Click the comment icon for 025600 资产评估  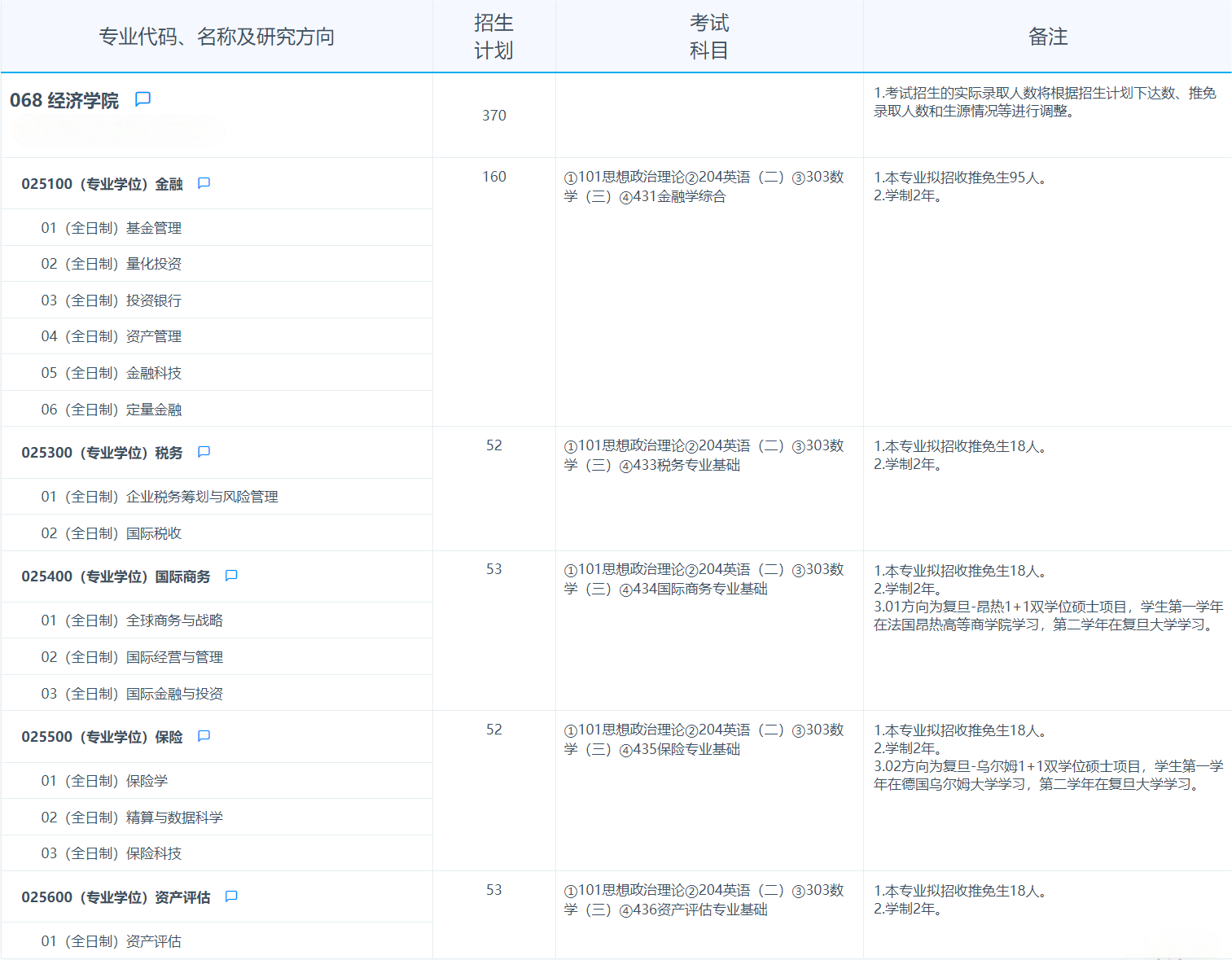[231, 896]
